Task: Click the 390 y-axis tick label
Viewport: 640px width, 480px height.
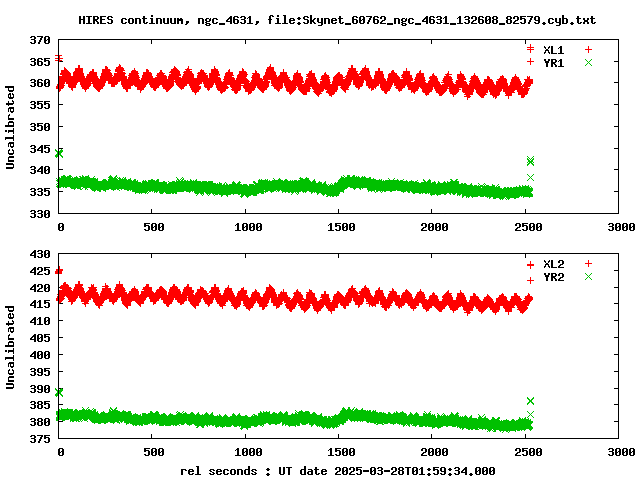Action: (40, 389)
